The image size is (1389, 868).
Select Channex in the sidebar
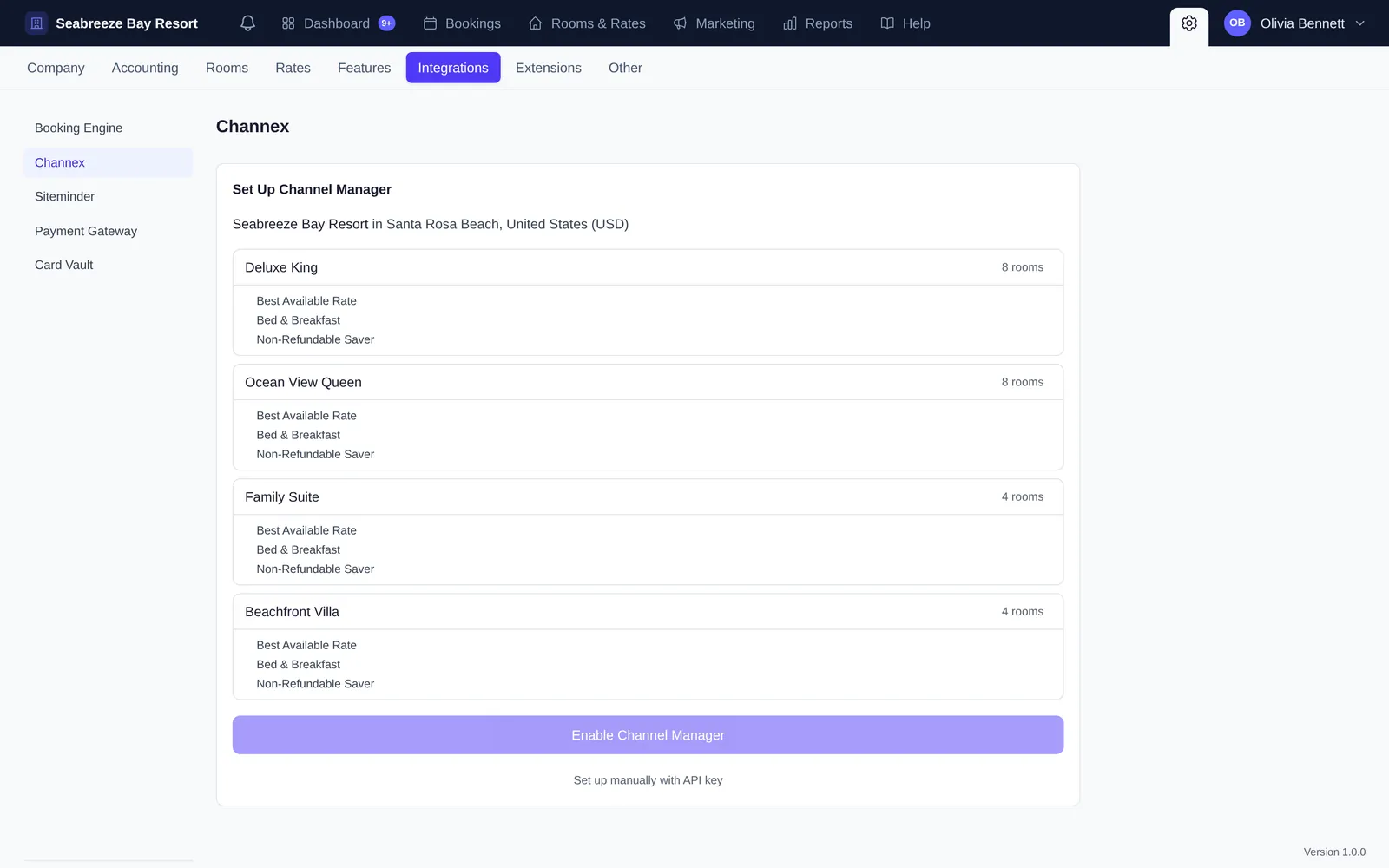click(108, 162)
